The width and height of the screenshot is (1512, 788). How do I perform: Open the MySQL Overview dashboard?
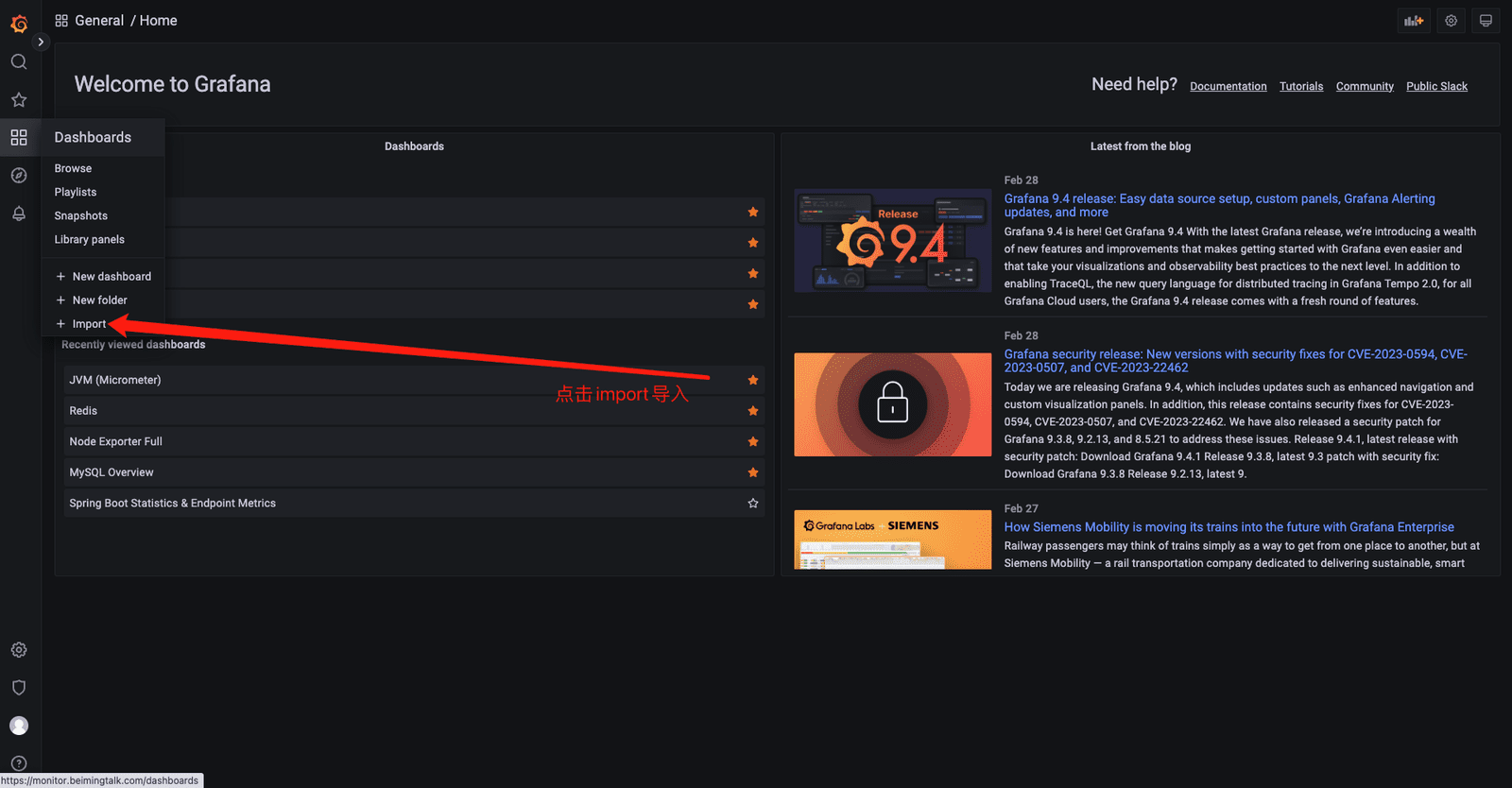point(112,472)
